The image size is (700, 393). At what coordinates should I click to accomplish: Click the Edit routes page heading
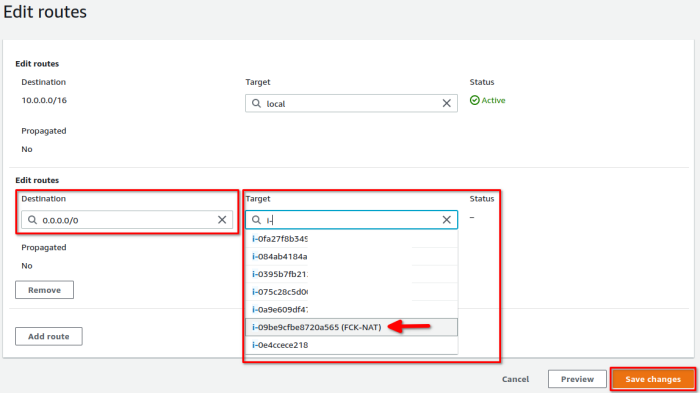pyautogui.click(x=45, y=12)
